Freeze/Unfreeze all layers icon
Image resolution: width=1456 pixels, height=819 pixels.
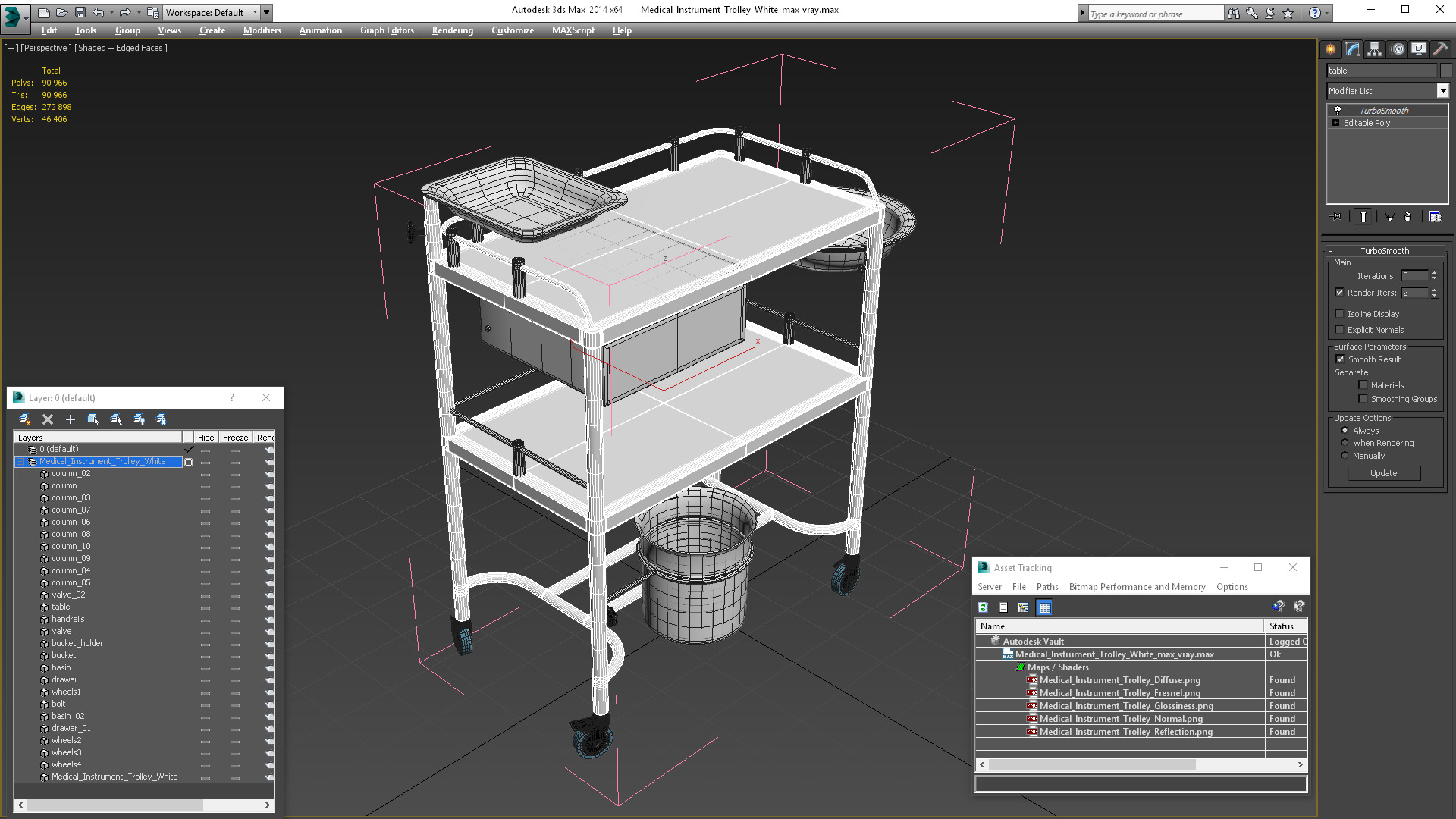pos(162,419)
